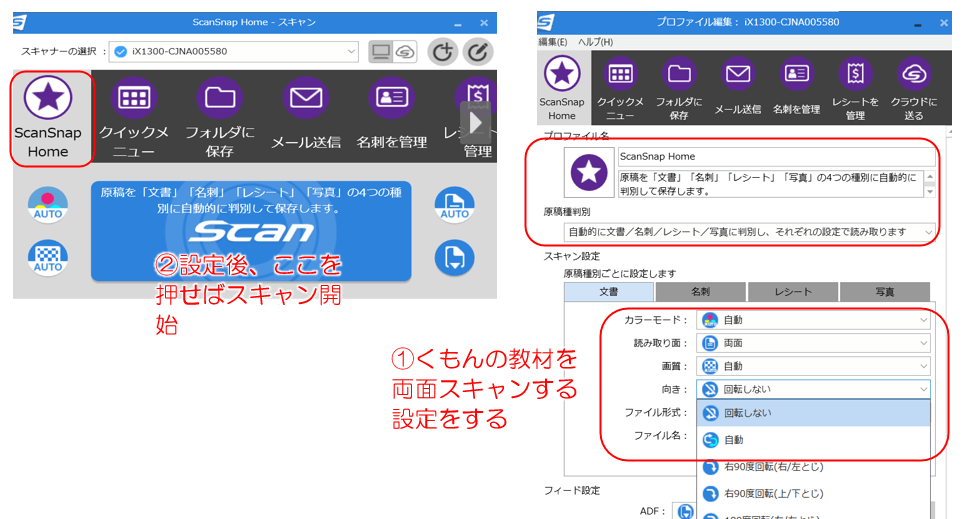The image size is (969, 519).
Task: Click color mode AUTO icon in scan window
Action: pos(48,205)
